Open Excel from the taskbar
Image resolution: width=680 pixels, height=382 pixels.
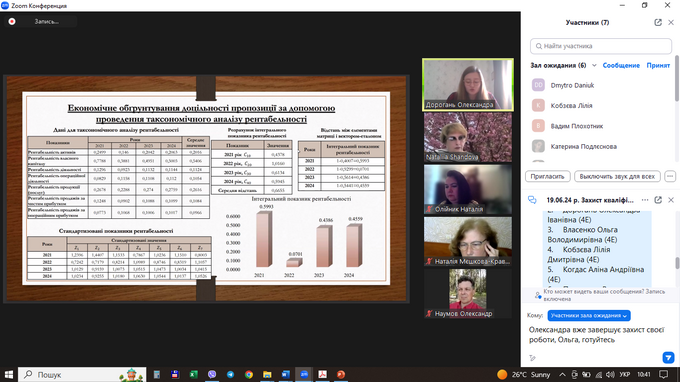tap(193, 374)
